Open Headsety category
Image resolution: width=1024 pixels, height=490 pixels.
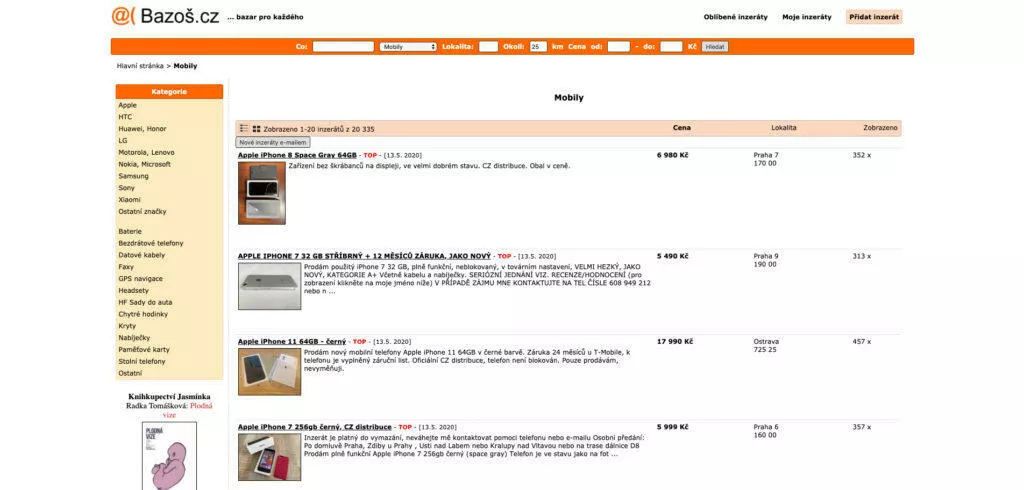tap(133, 290)
